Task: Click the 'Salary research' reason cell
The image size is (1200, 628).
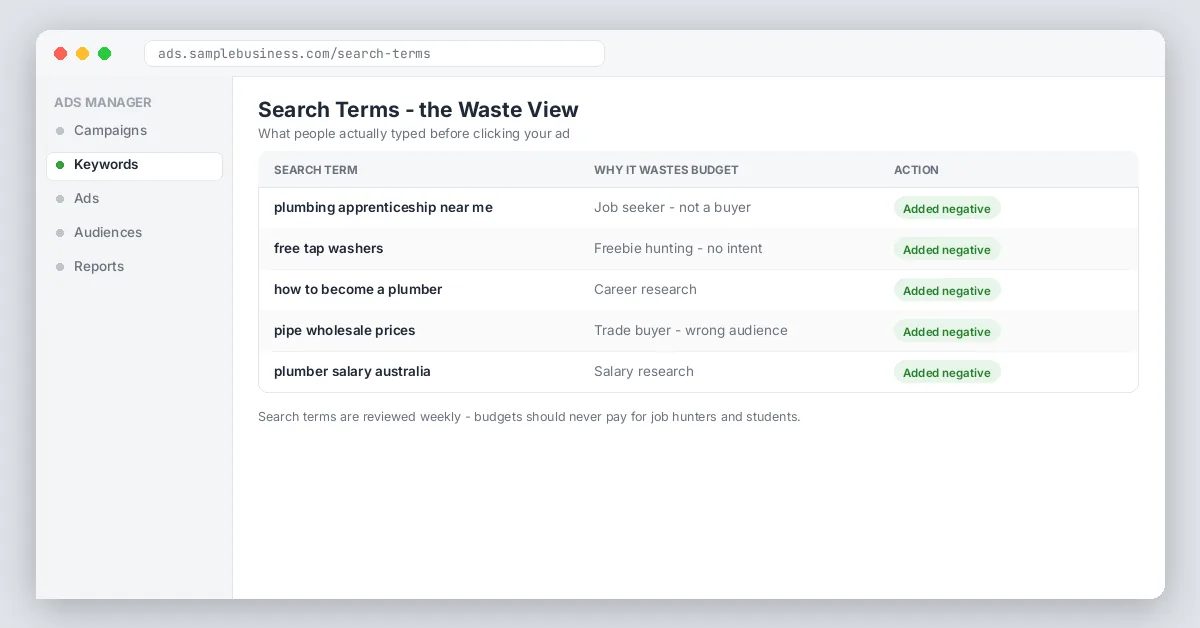Action: [x=643, y=372]
